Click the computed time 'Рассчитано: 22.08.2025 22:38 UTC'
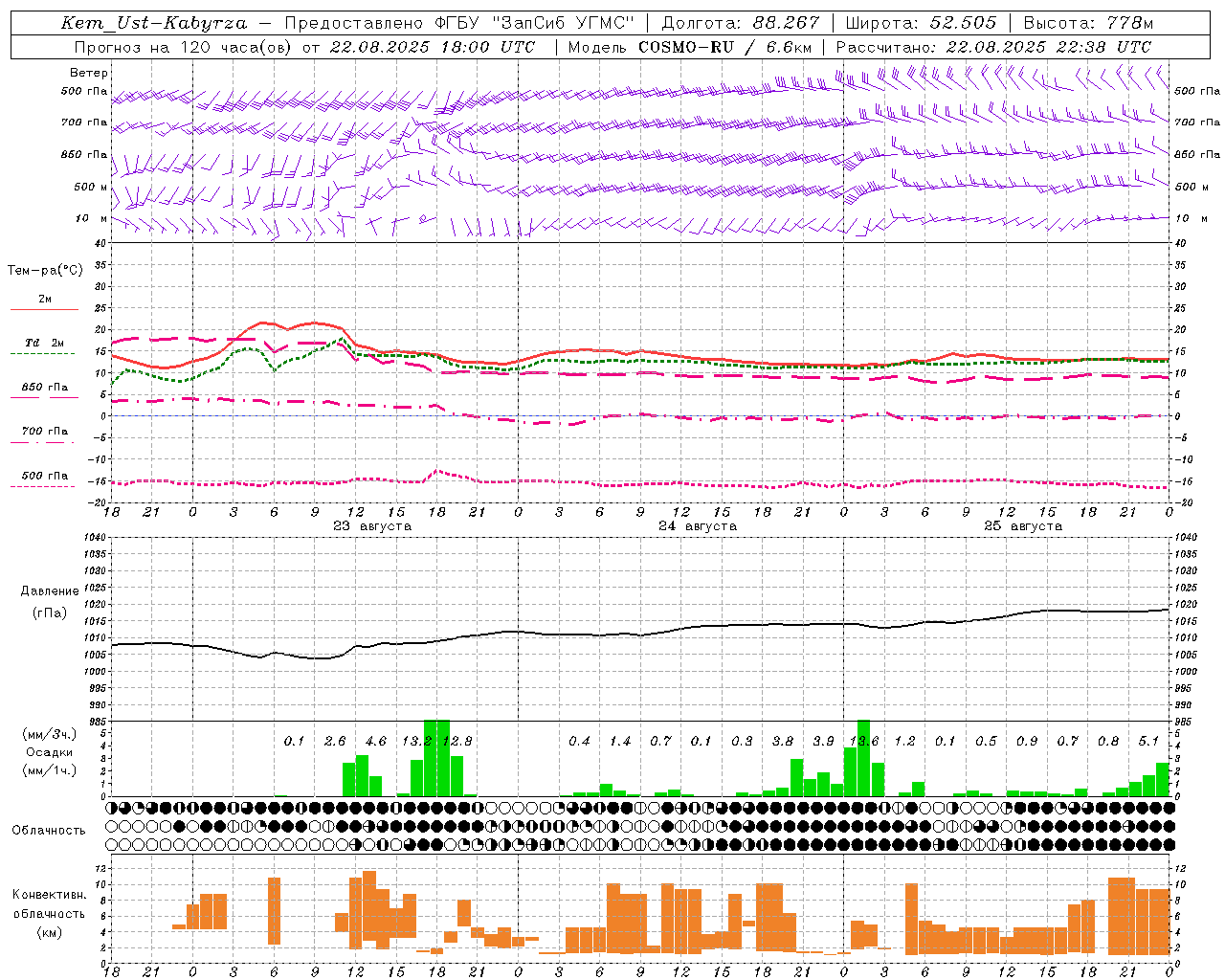 (993, 47)
